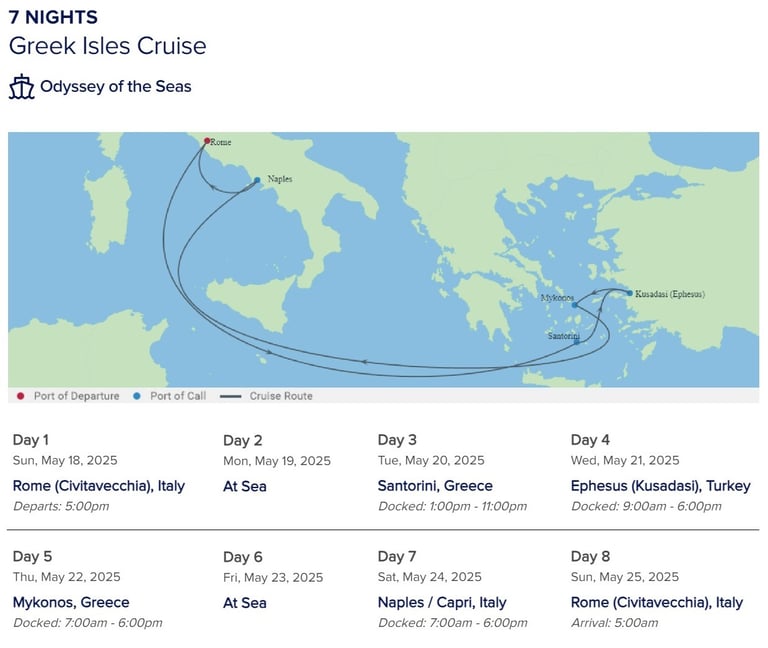Click the Greek Isles Cruise title
The image size is (768, 648).
pos(107,46)
